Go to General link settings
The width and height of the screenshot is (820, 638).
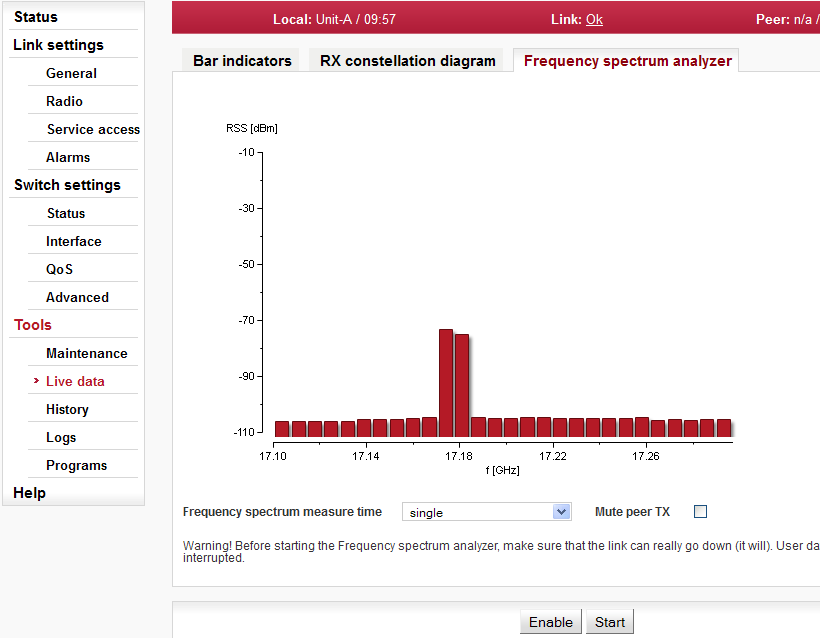tap(71, 73)
